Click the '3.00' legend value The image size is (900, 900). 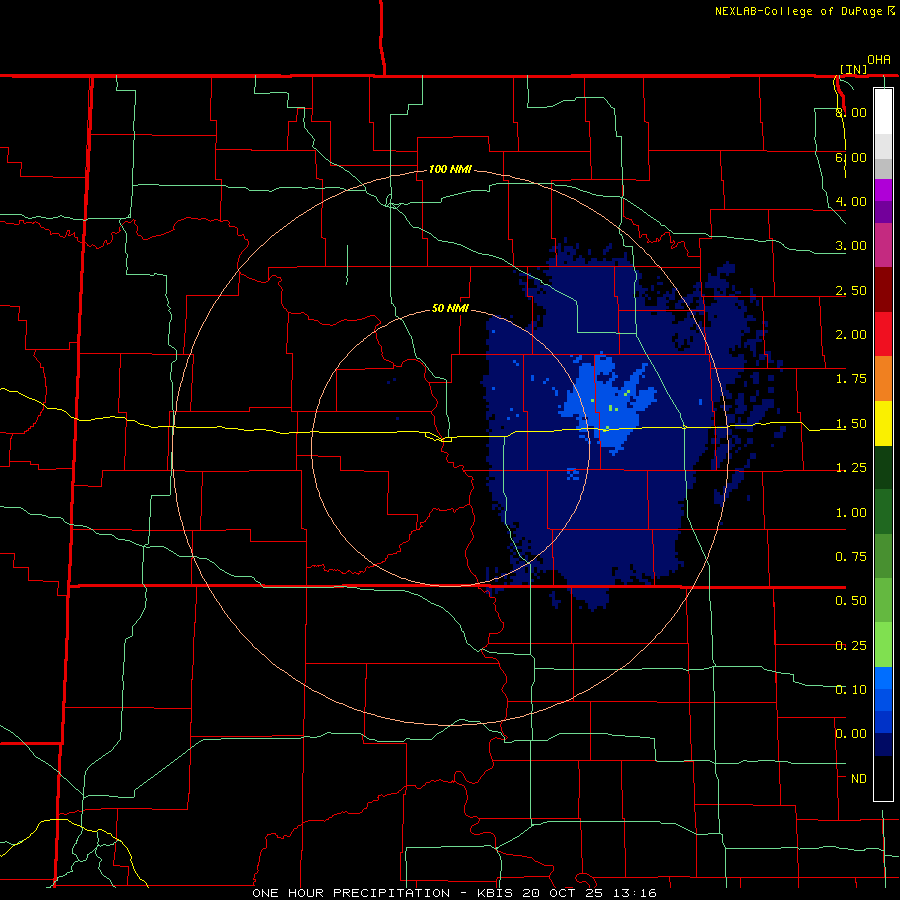(x=851, y=246)
